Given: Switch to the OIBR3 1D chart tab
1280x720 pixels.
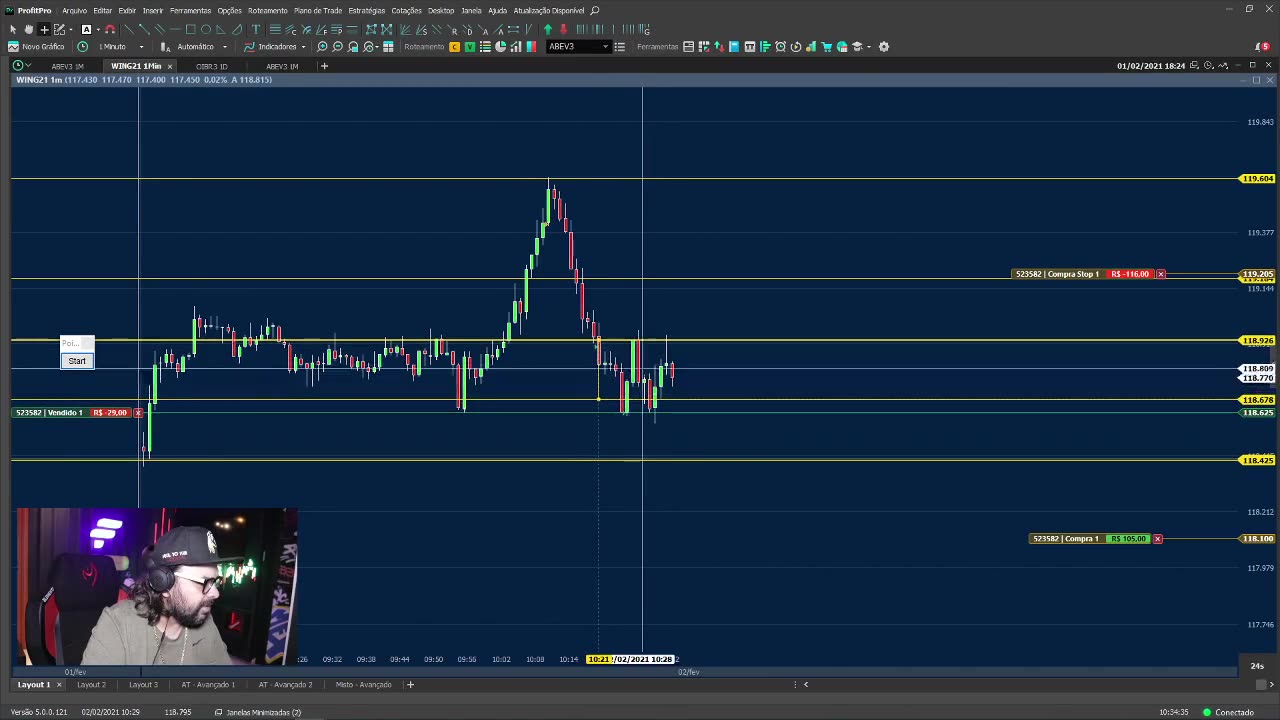Looking at the screenshot, I should (211, 66).
